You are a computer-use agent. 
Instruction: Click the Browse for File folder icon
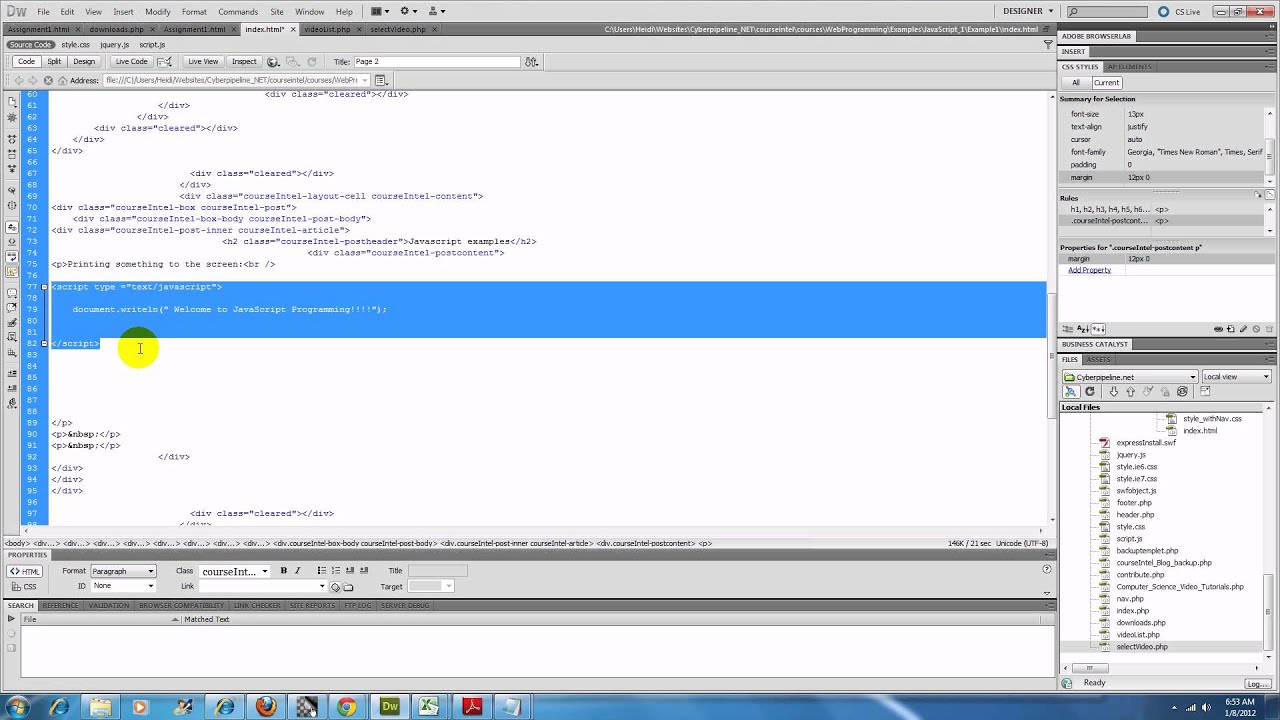tap(348, 587)
